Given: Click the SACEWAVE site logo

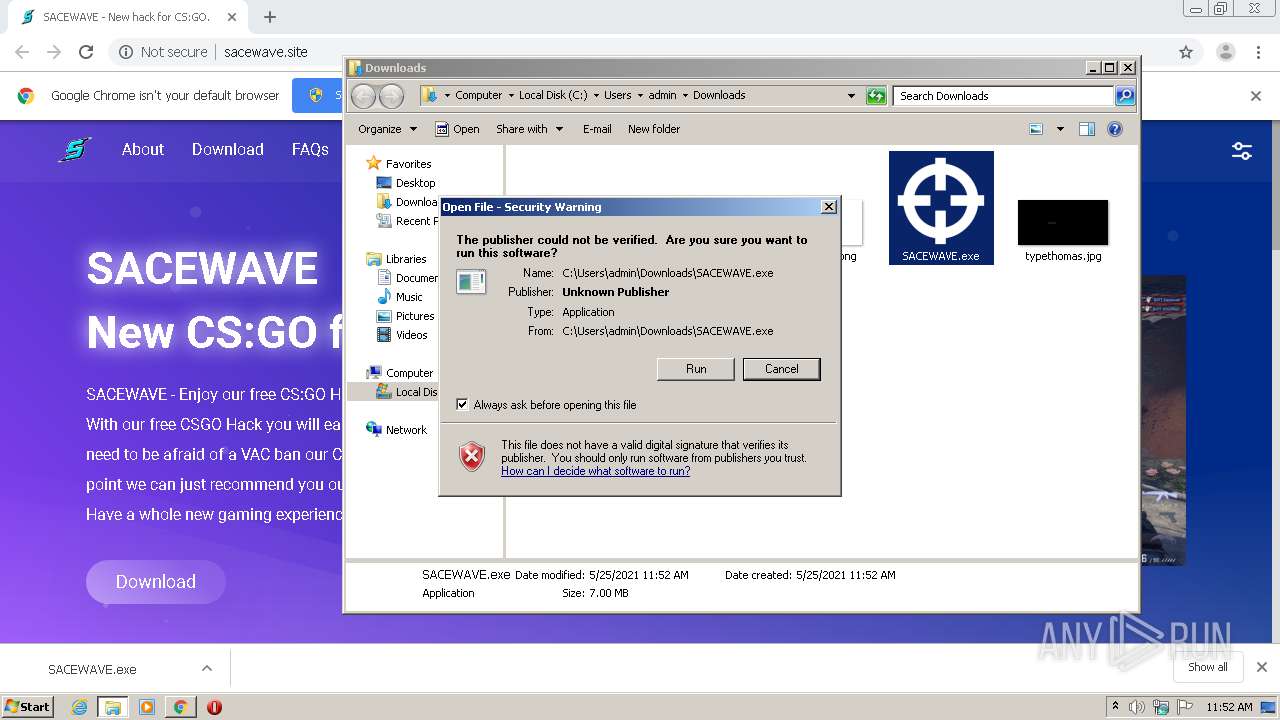Looking at the screenshot, I should [75, 150].
